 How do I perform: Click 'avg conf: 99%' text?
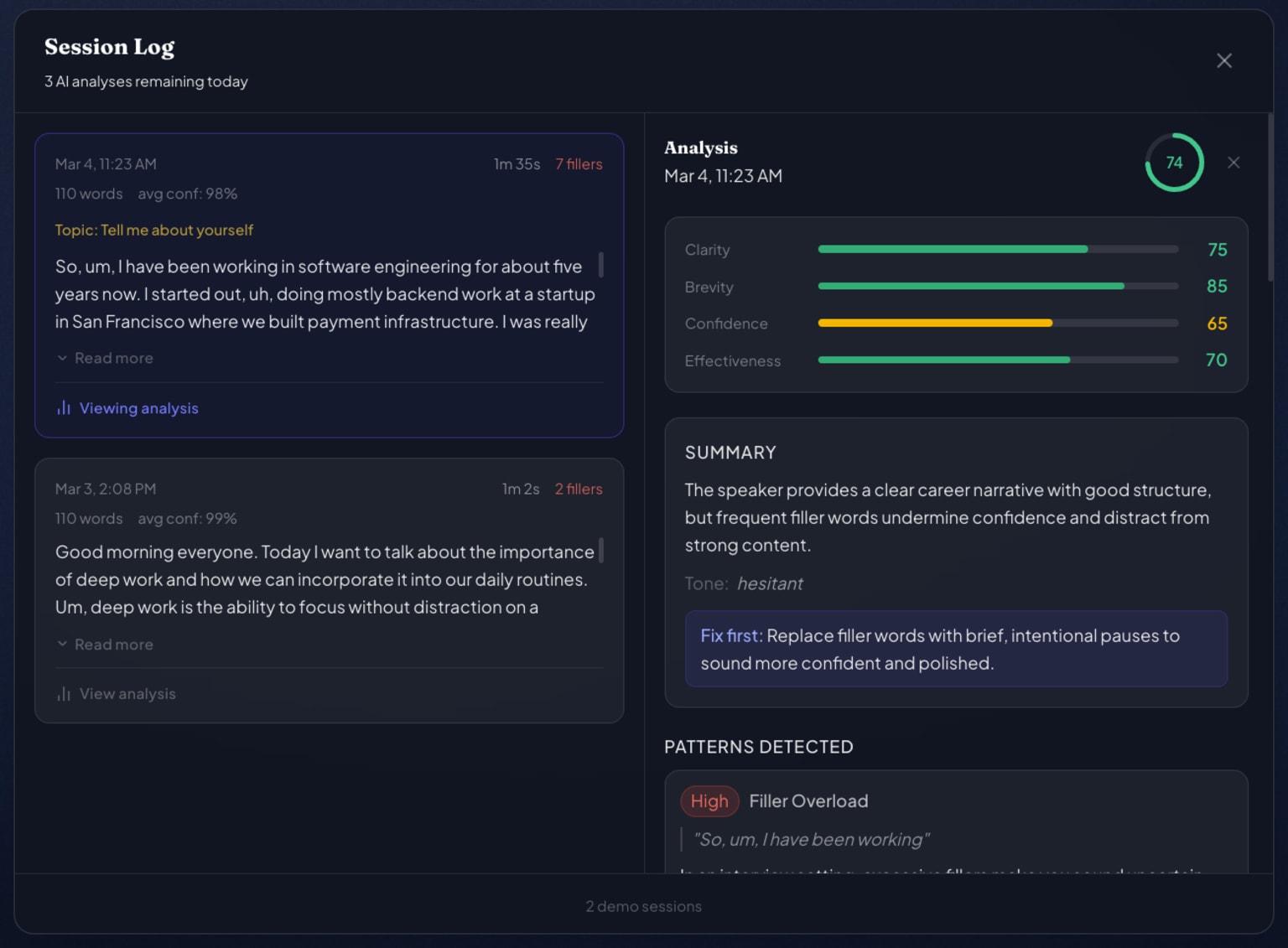(x=188, y=519)
